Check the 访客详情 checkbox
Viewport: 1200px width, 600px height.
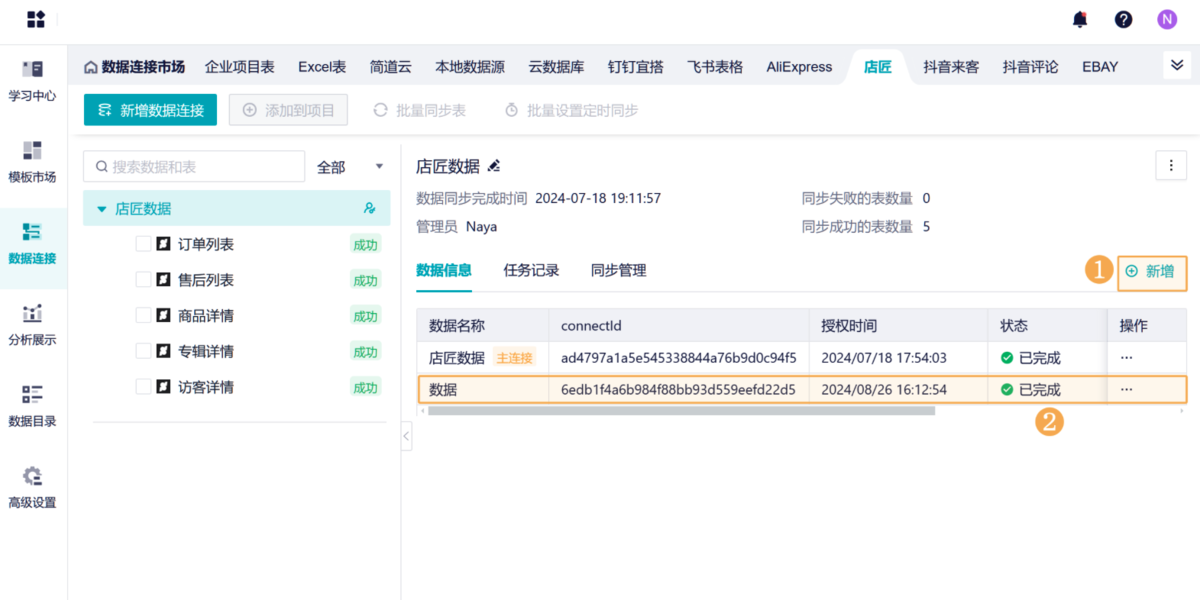(143, 386)
